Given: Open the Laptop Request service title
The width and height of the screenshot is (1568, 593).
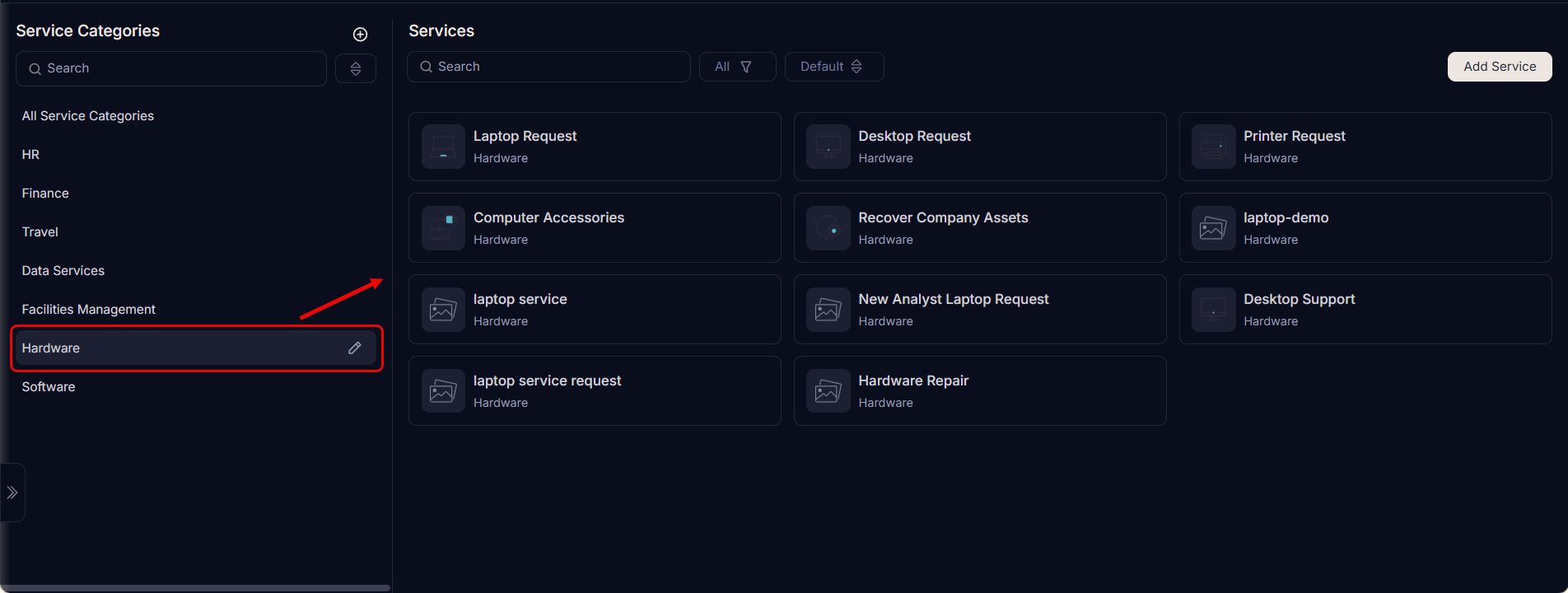Looking at the screenshot, I should click(x=525, y=136).
